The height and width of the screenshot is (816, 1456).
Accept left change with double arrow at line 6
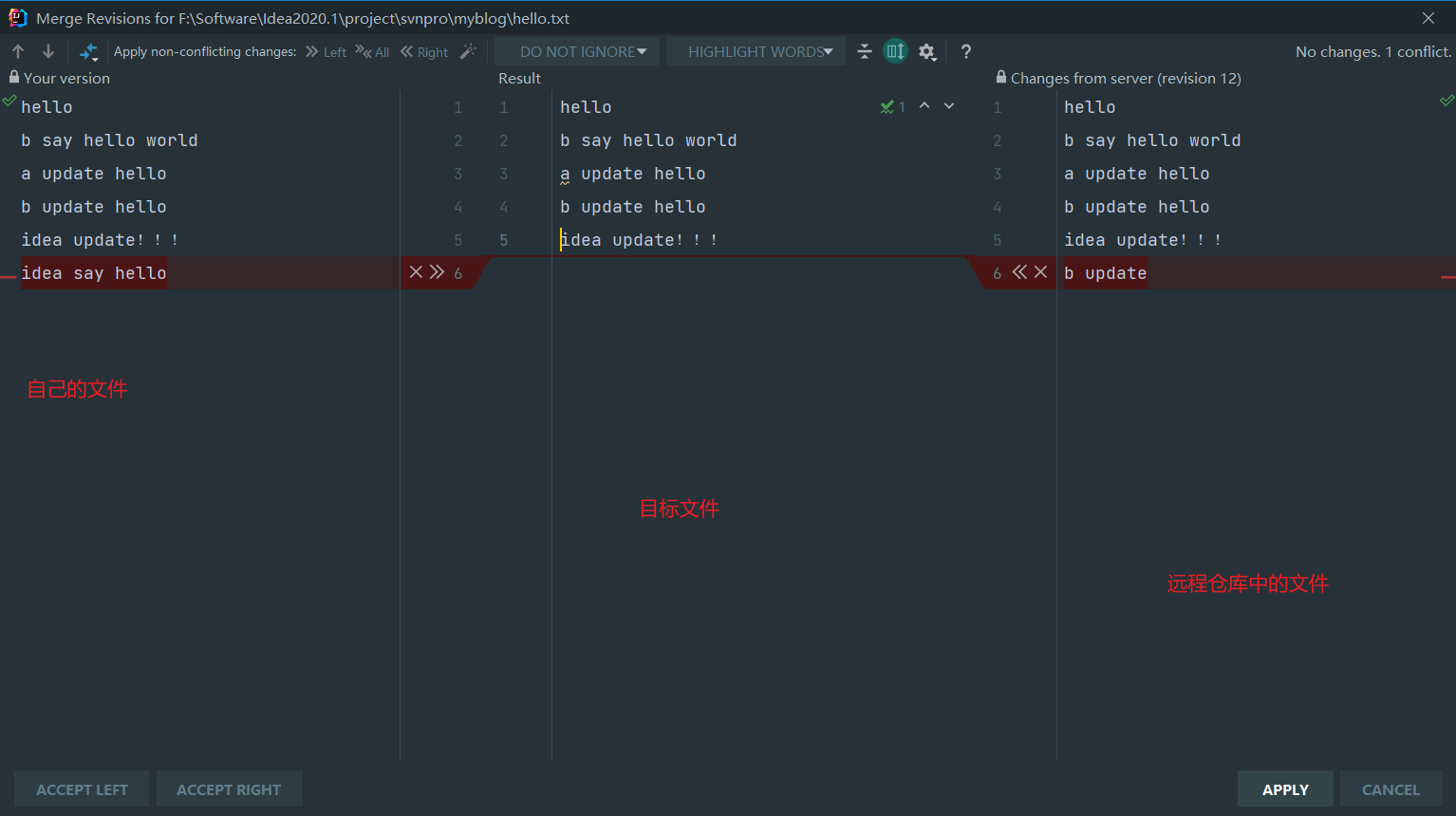point(437,272)
